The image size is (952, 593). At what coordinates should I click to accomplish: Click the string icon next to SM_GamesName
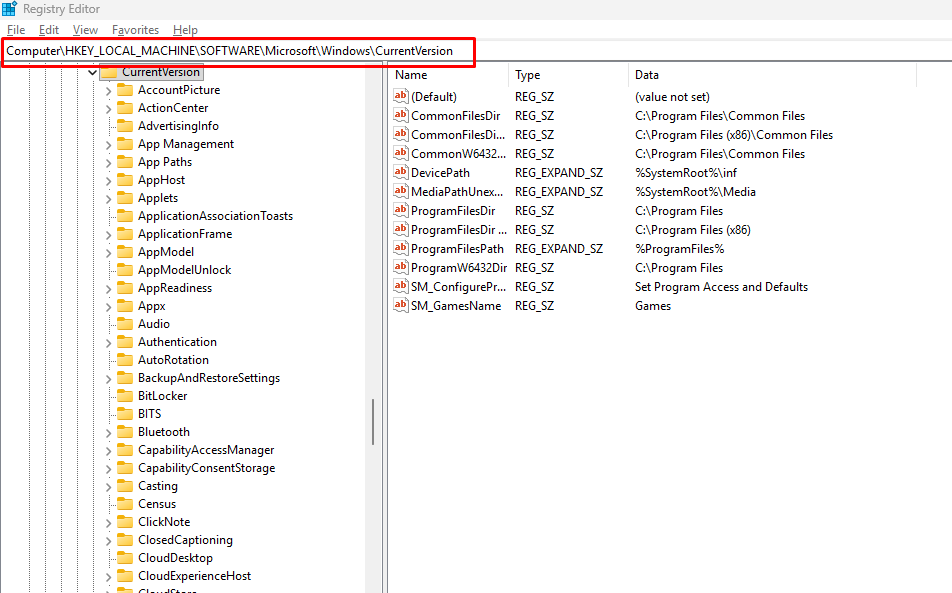[x=402, y=306]
